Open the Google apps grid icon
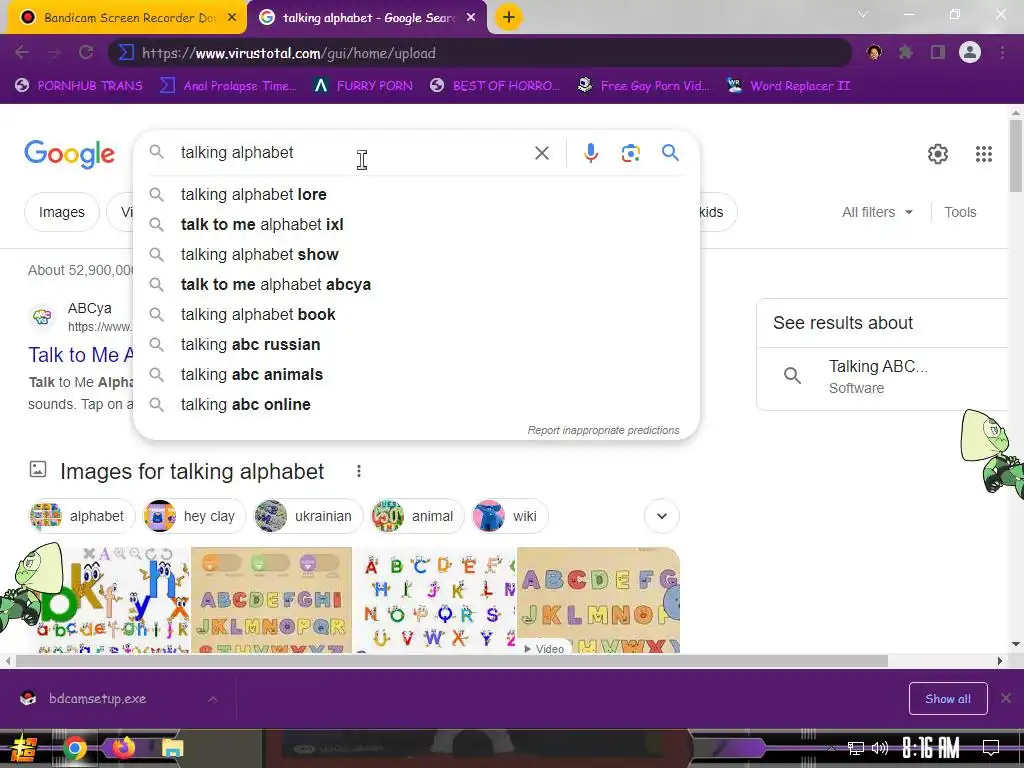This screenshot has height=768, width=1024. coord(984,154)
